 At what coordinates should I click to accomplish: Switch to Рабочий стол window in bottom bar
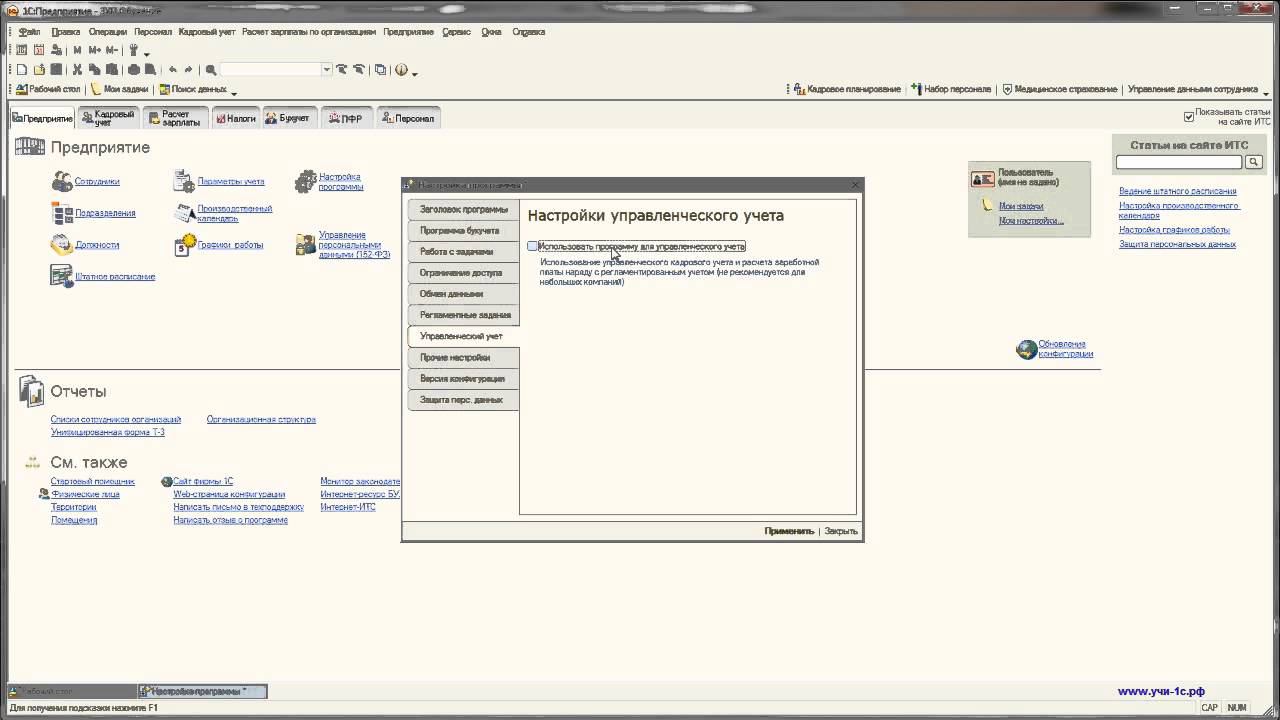coord(72,691)
